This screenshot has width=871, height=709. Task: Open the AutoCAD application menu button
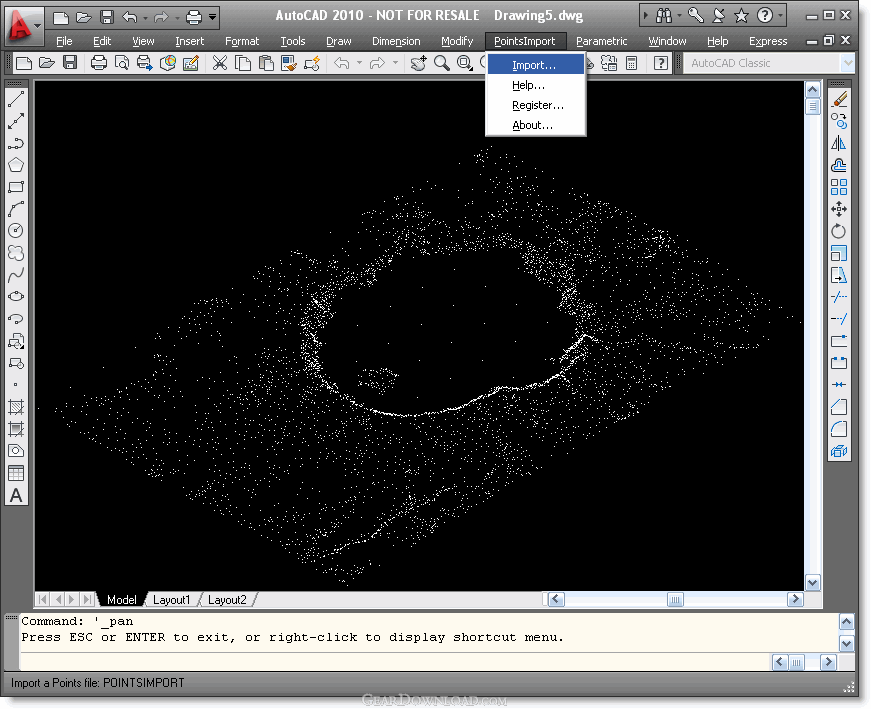tap(22, 25)
